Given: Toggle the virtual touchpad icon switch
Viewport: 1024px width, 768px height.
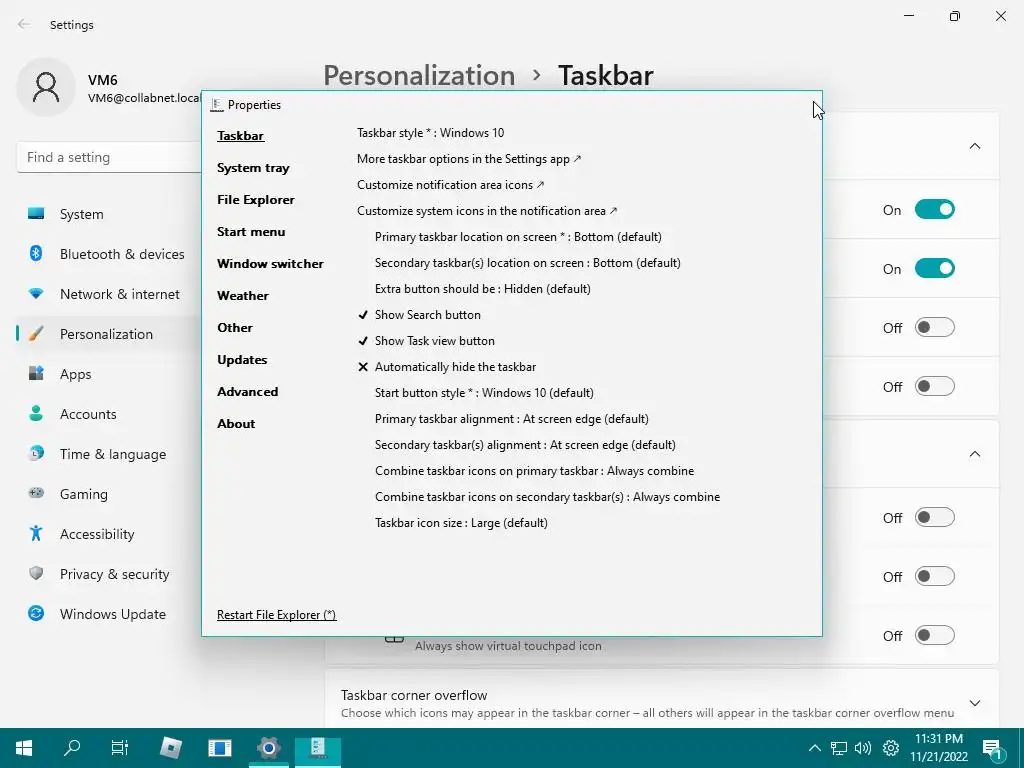Looking at the screenshot, I should [x=935, y=635].
